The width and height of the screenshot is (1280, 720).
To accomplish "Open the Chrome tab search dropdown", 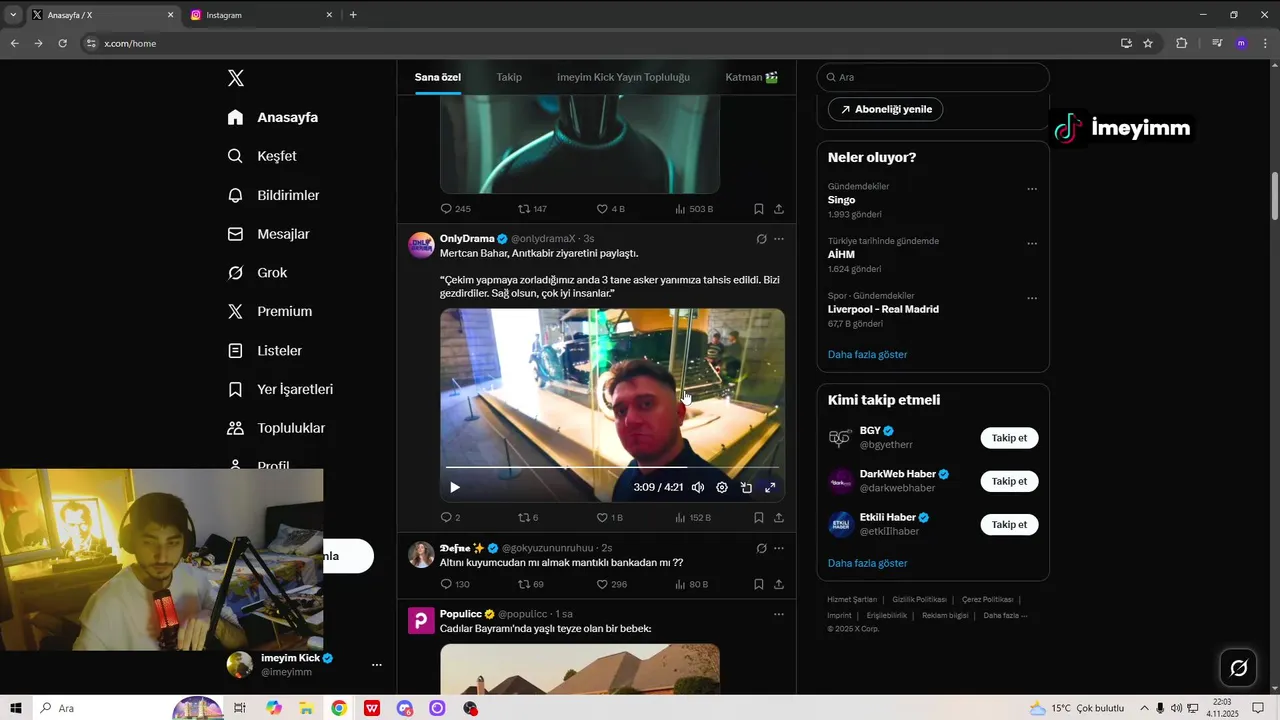I will click(12, 15).
